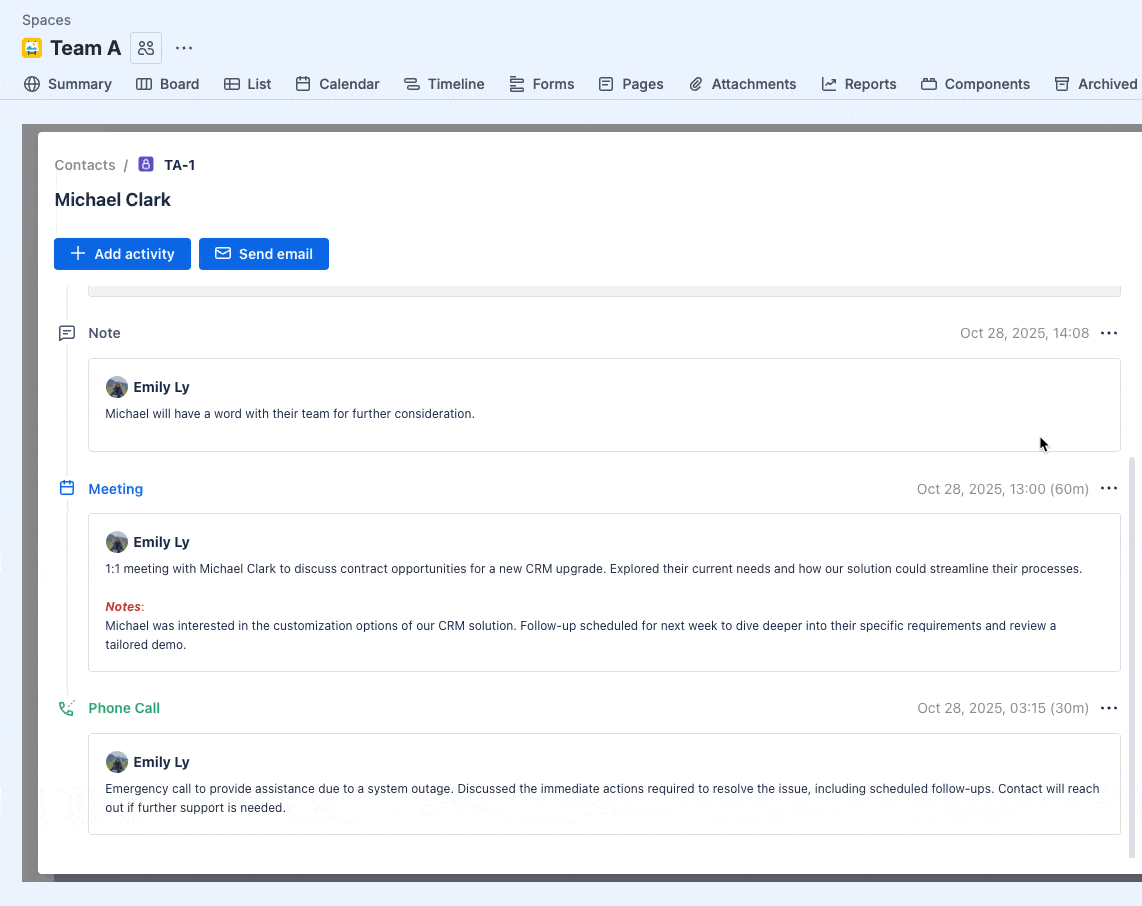Viewport: 1142px width, 906px height.
Task: Click Emily Ly's avatar in Phone Call entry
Action: click(117, 762)
